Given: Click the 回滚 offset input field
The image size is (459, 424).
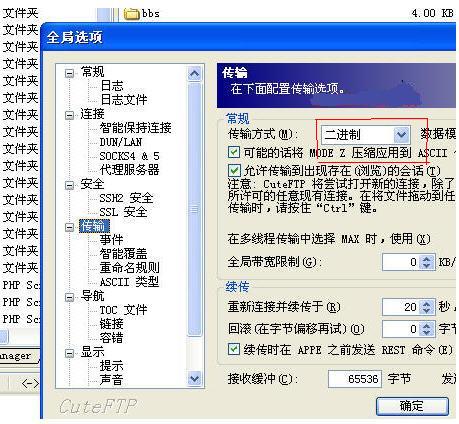Looking at the screenshot, I should (402, 329).
